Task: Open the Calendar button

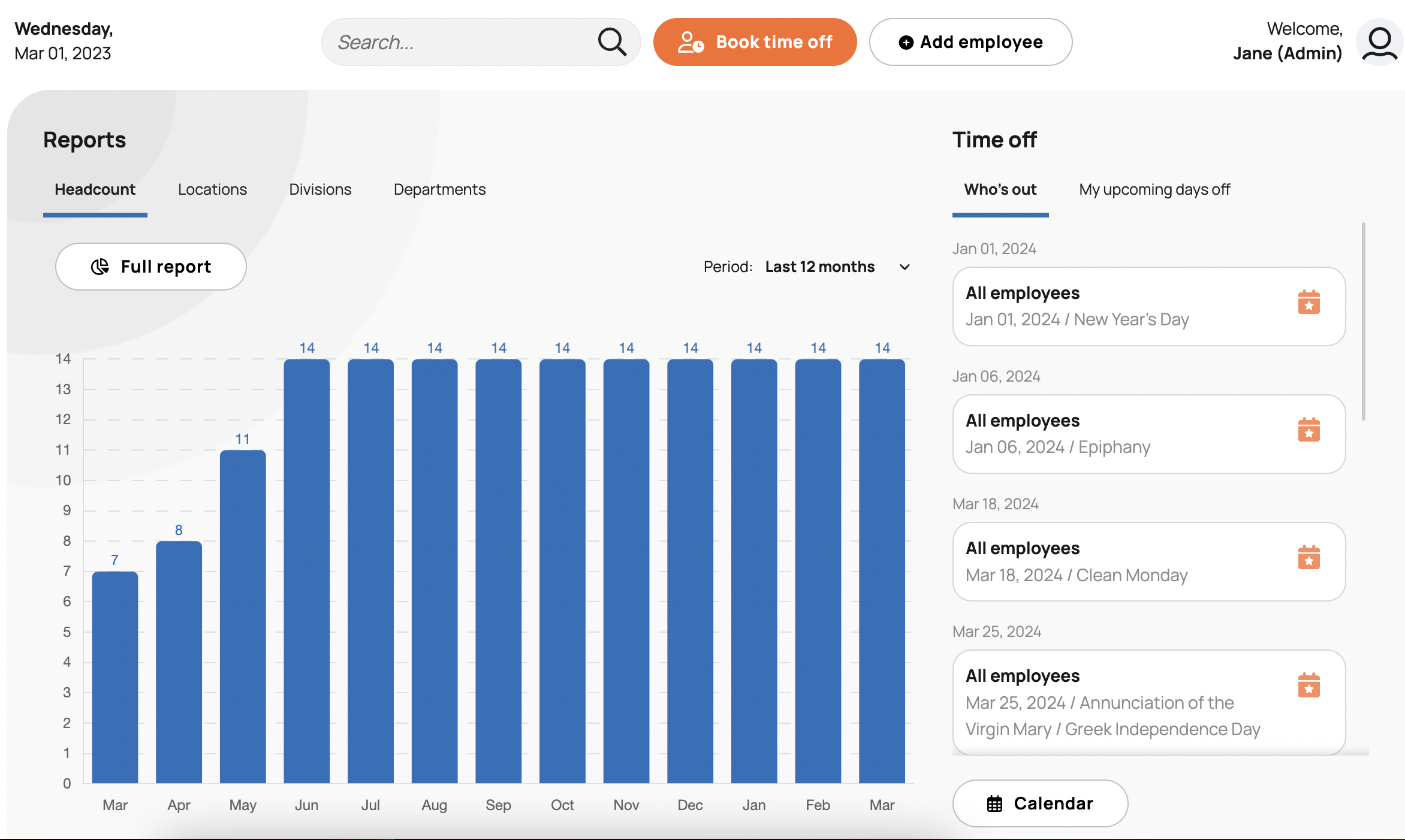Action: coord(1040,803)
